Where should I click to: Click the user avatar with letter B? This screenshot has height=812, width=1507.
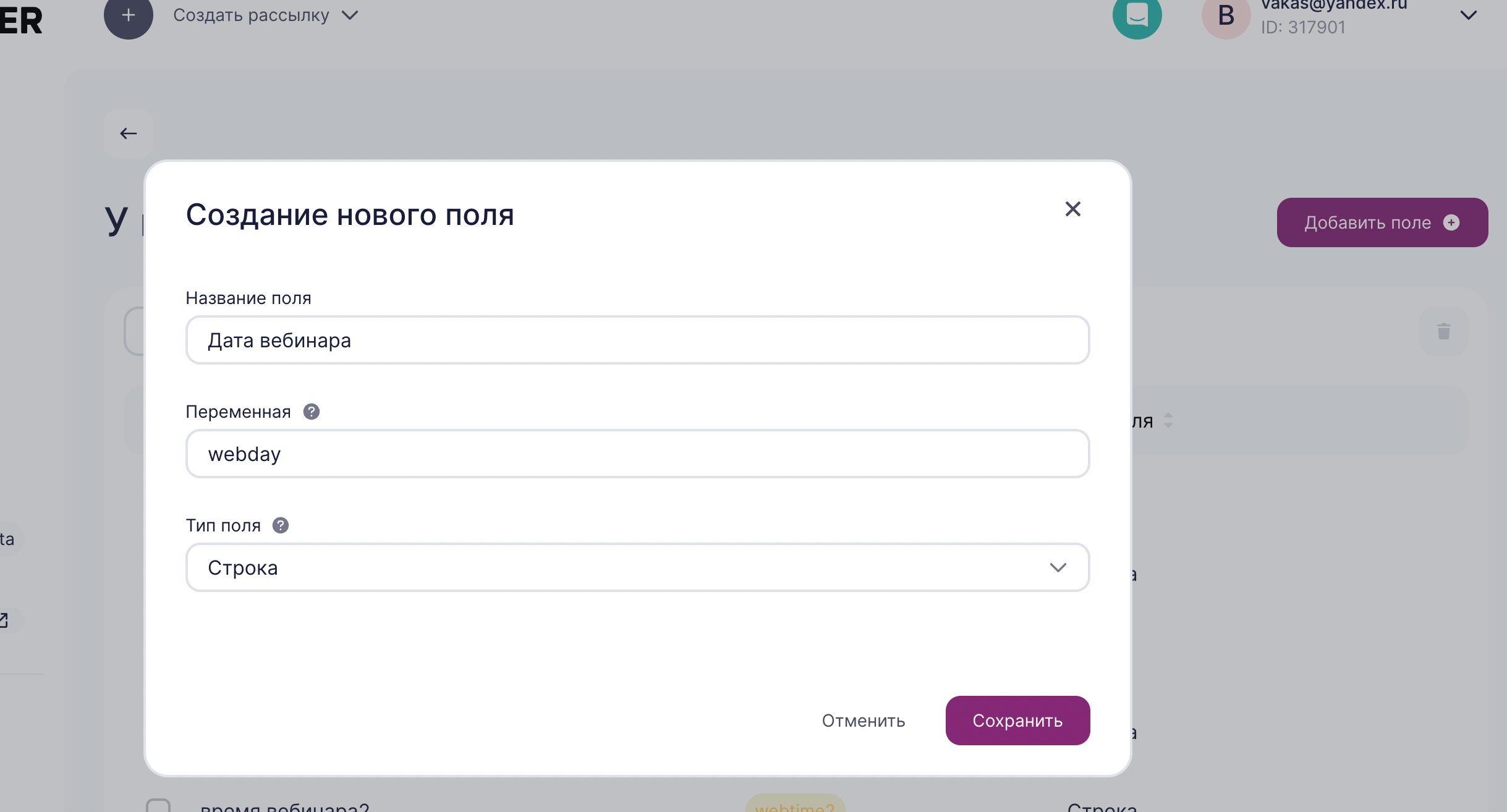coord(1225,16)
